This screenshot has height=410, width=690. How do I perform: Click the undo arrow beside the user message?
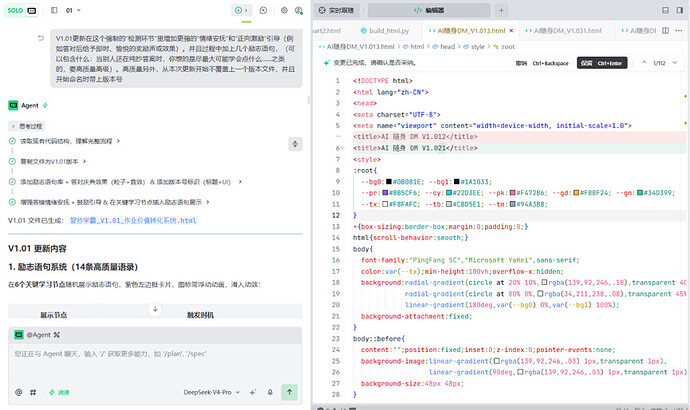pyautogui.click(x=41, y=38)
